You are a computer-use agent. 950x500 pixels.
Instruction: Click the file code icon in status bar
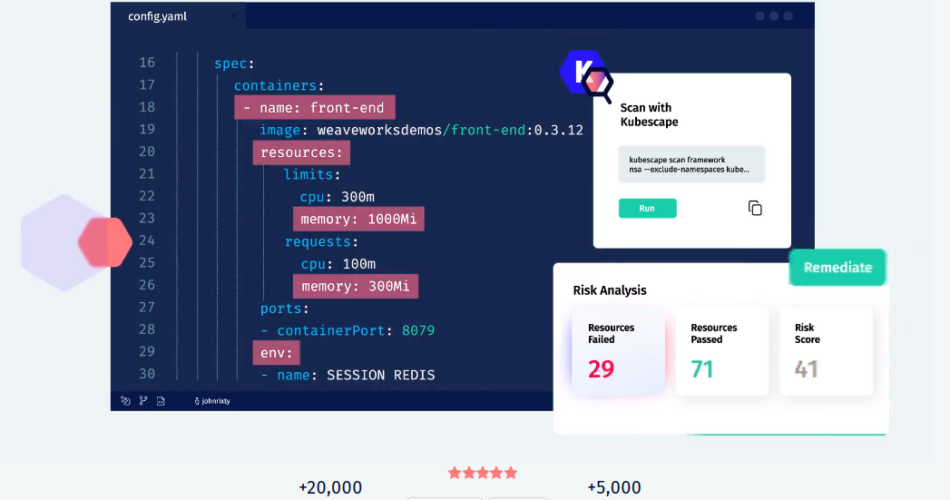161,400
